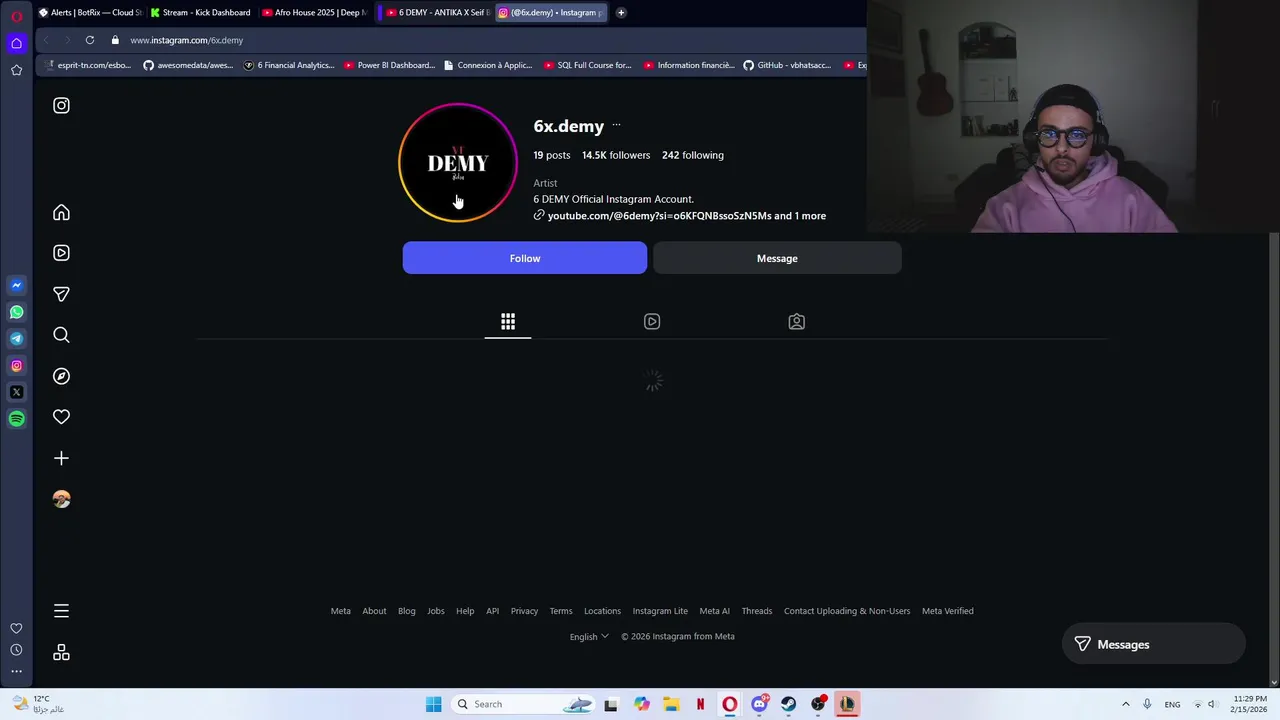Open Instagram panel in Opera sidebar
1280x720 pixels.
[x=16, y=365]
